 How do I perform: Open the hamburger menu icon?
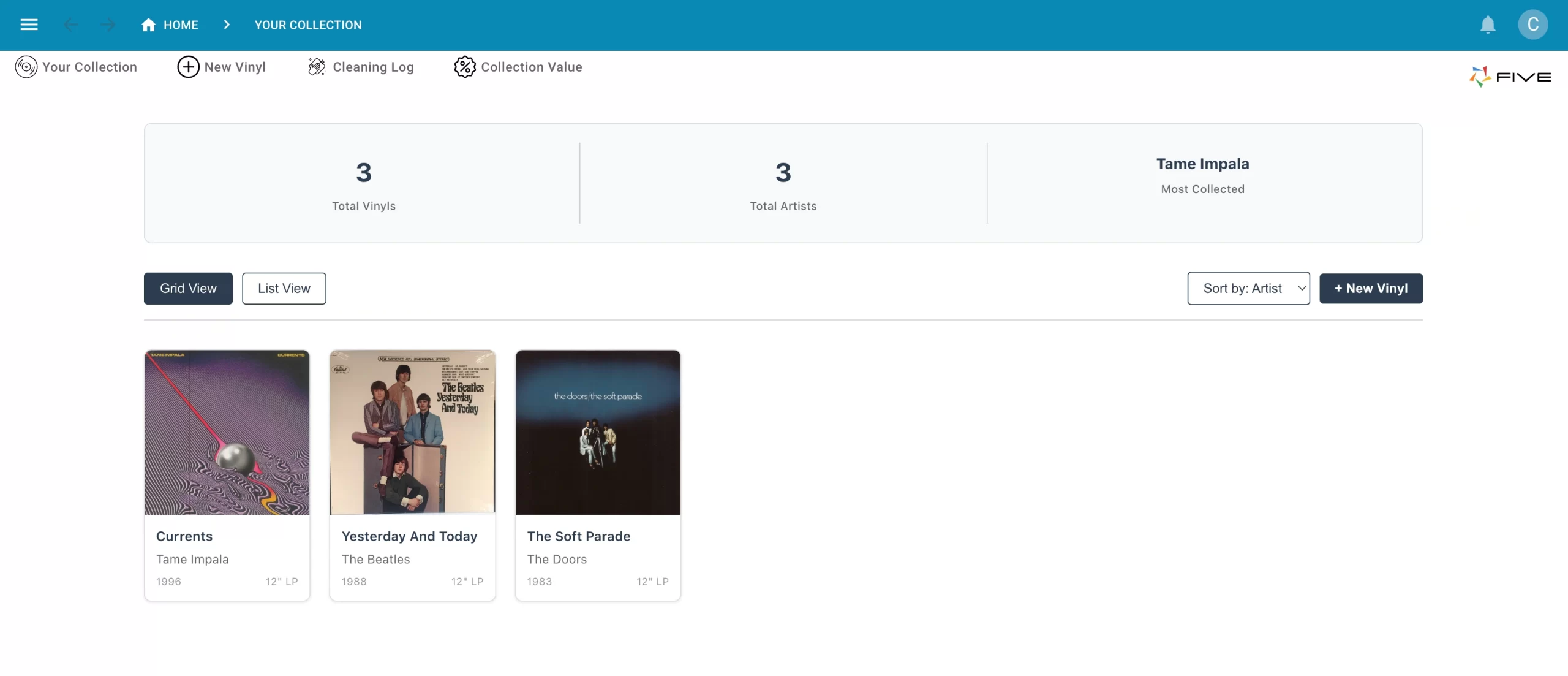coord(29,25)
